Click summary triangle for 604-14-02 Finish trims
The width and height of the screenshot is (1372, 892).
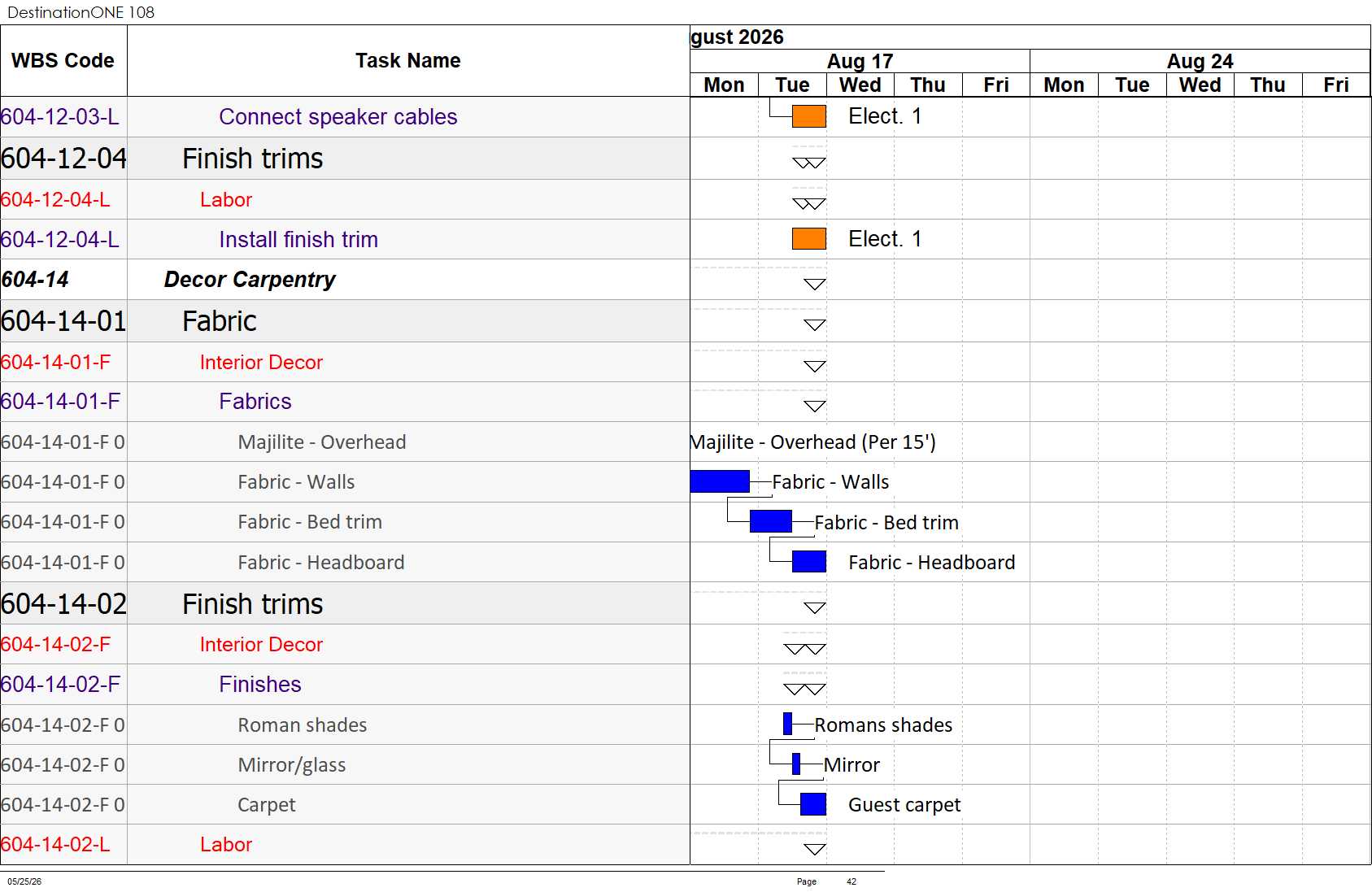(x=815, y=607)
